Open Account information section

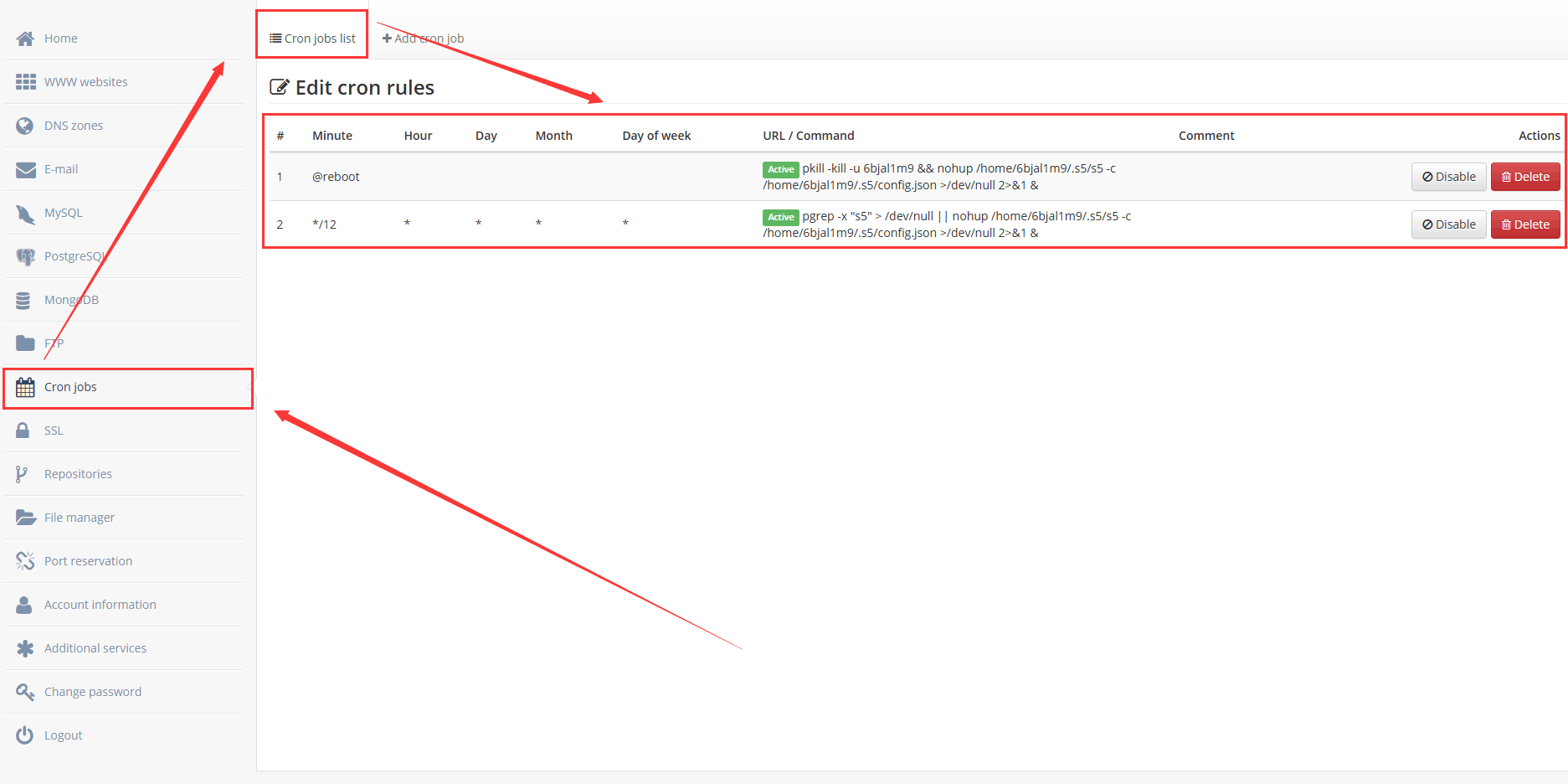click(100, 605)
